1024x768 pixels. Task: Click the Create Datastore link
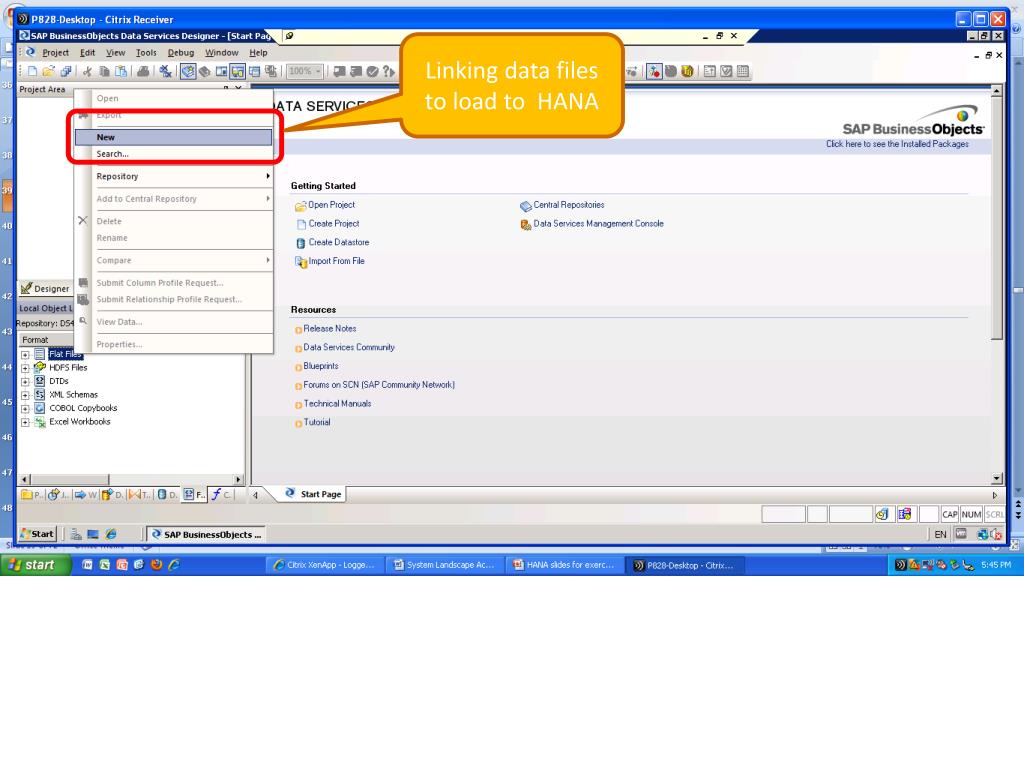(339, 242)
